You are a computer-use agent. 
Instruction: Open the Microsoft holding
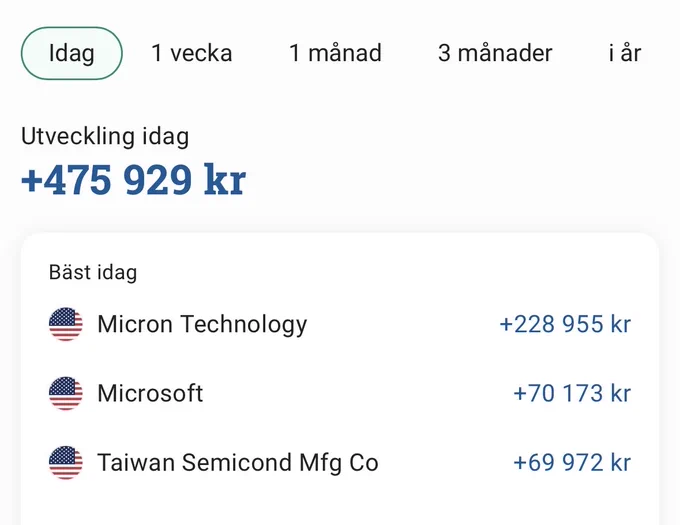tap(150, 393)
